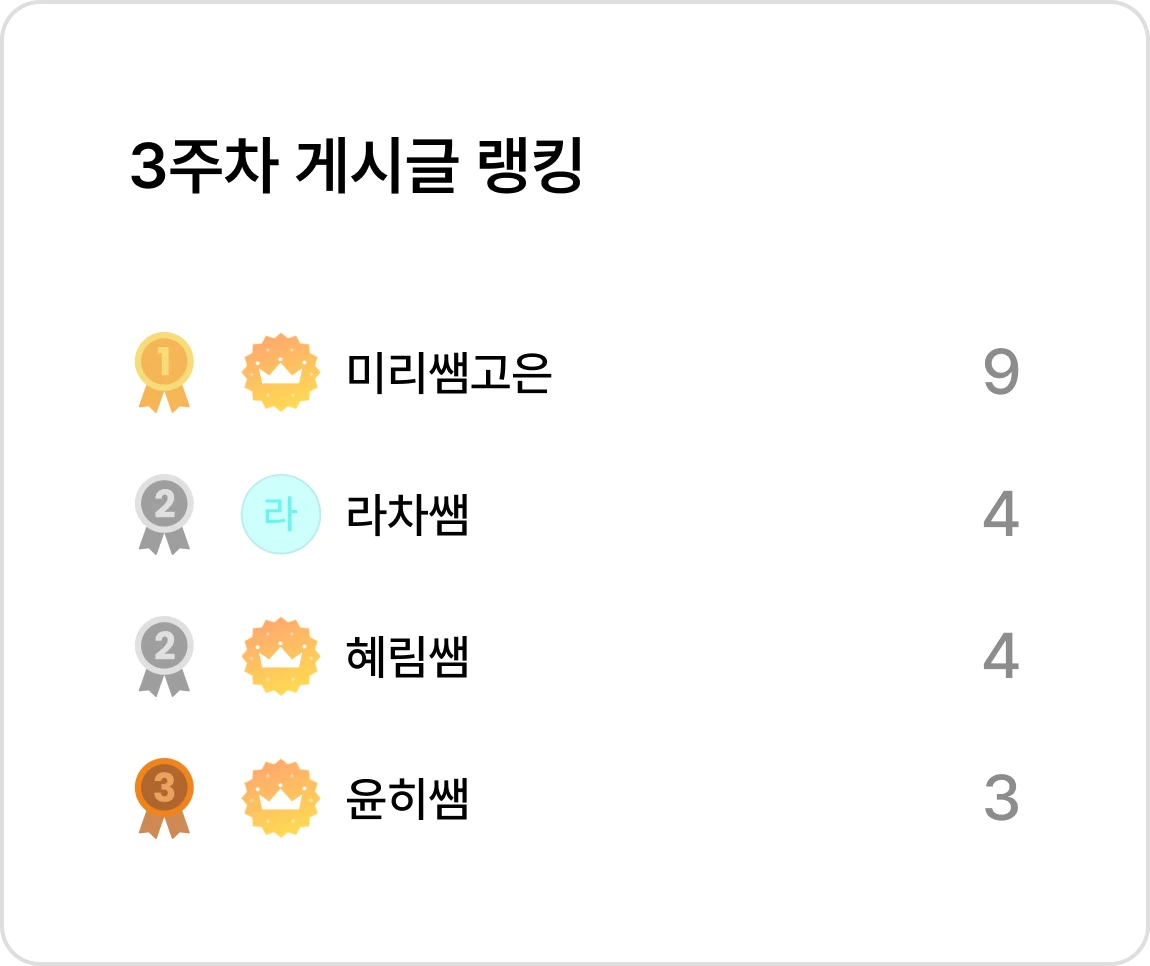Click the silver medal beside 라차쌤
Screen dimensions: 1150x966
coord(164,514)
